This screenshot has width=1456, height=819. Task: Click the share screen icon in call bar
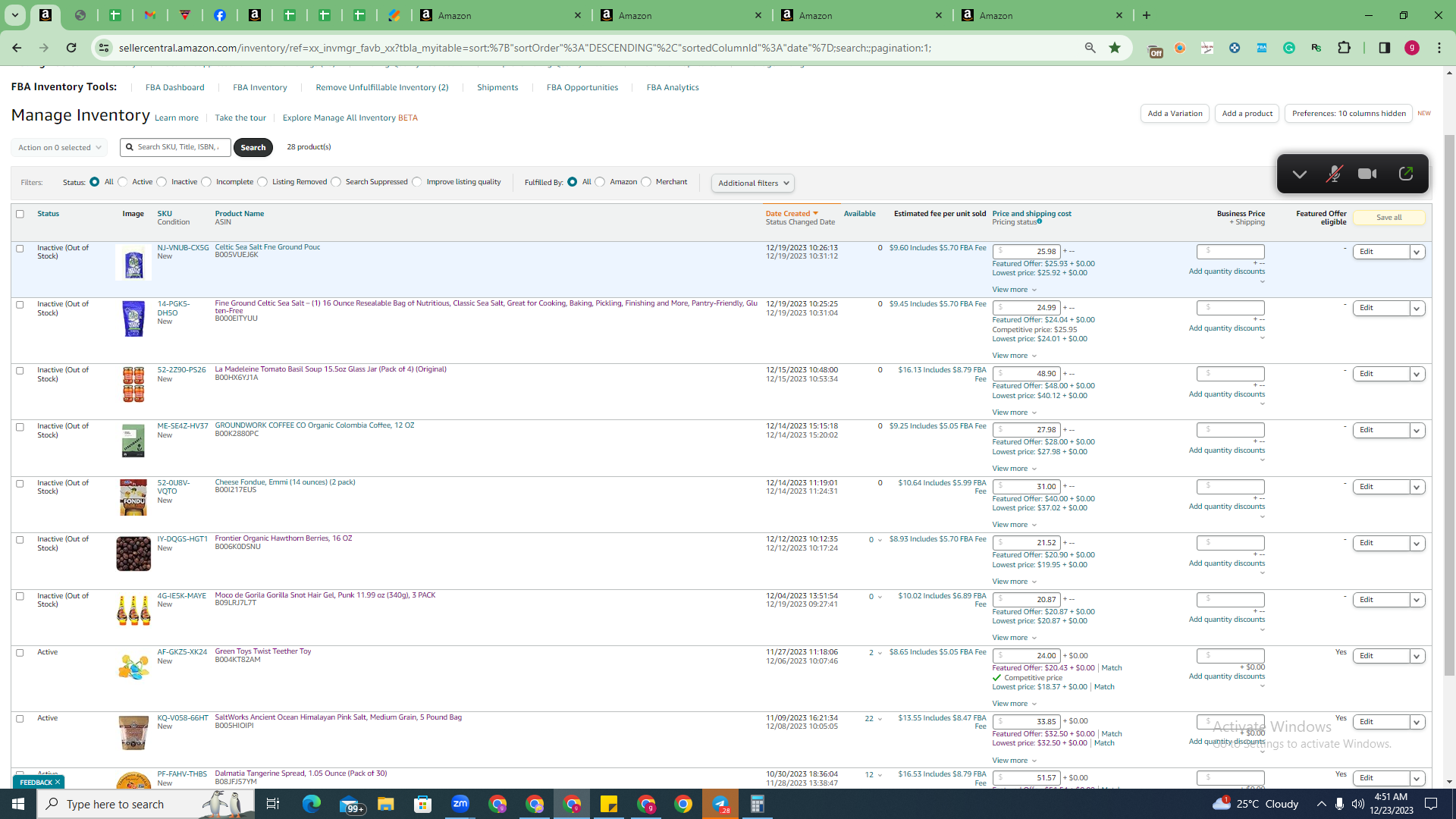pyautogui.click(x=1405, y=174)
